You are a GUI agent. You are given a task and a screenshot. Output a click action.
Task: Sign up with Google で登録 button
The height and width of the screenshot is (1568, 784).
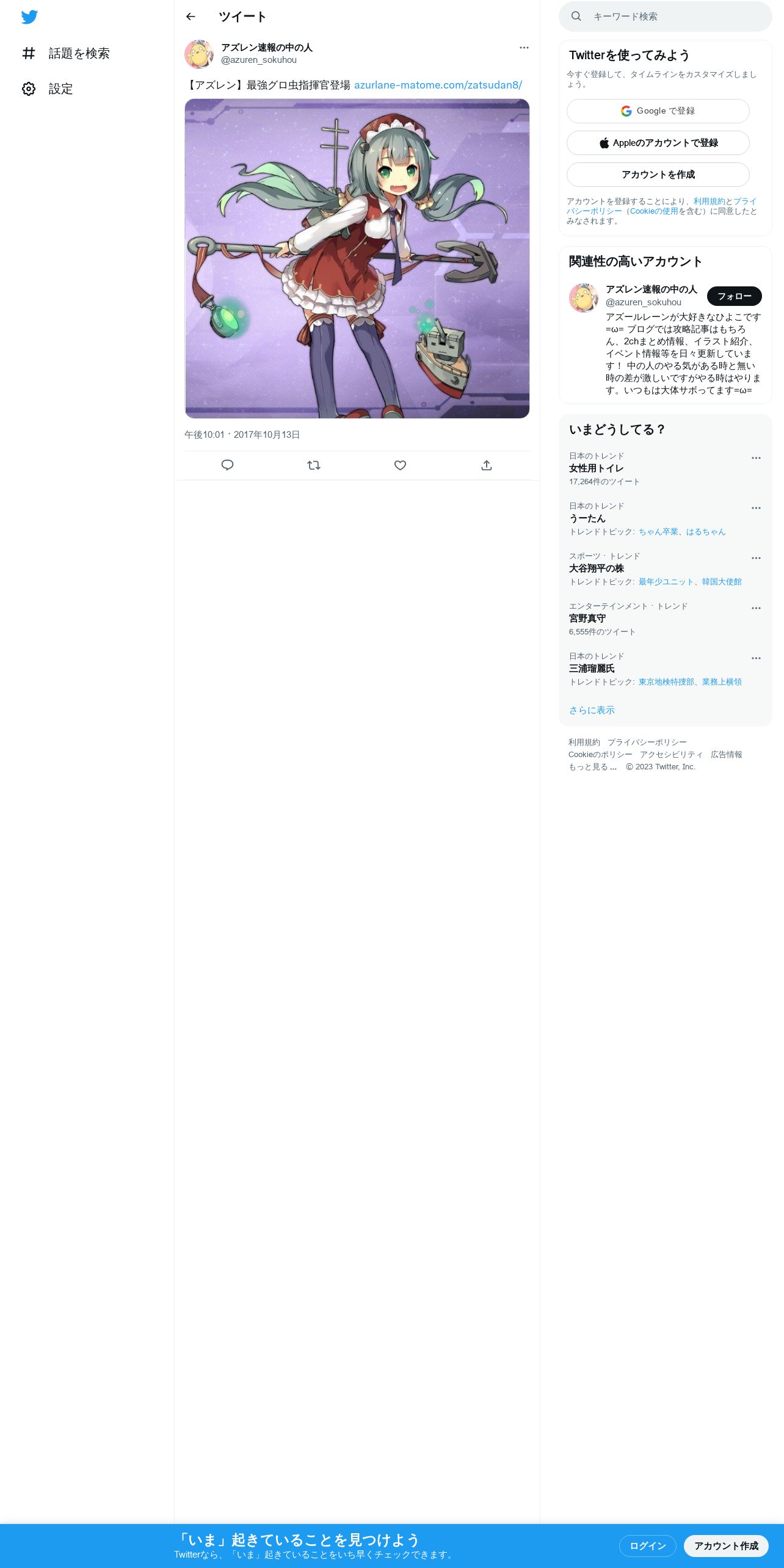[x=658, y=111]
